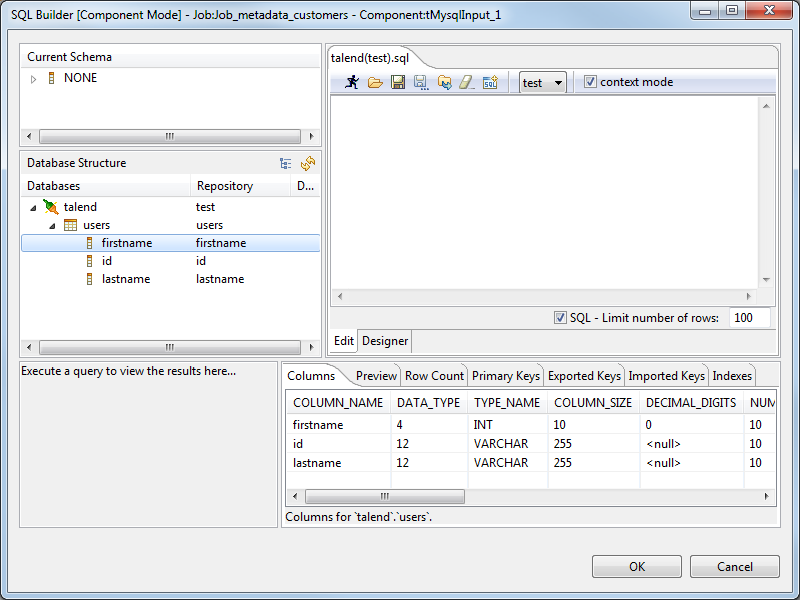Clear the SQL editor with the eraser icon

click(467, 82)
